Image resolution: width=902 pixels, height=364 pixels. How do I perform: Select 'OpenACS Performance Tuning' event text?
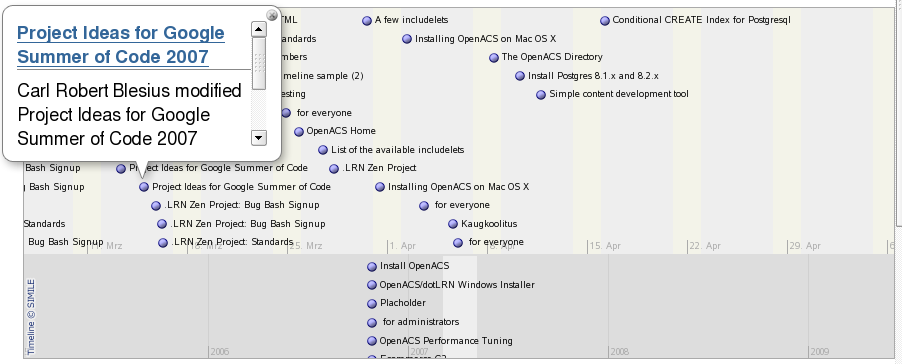pyautogui.click(x=446, y=341)
